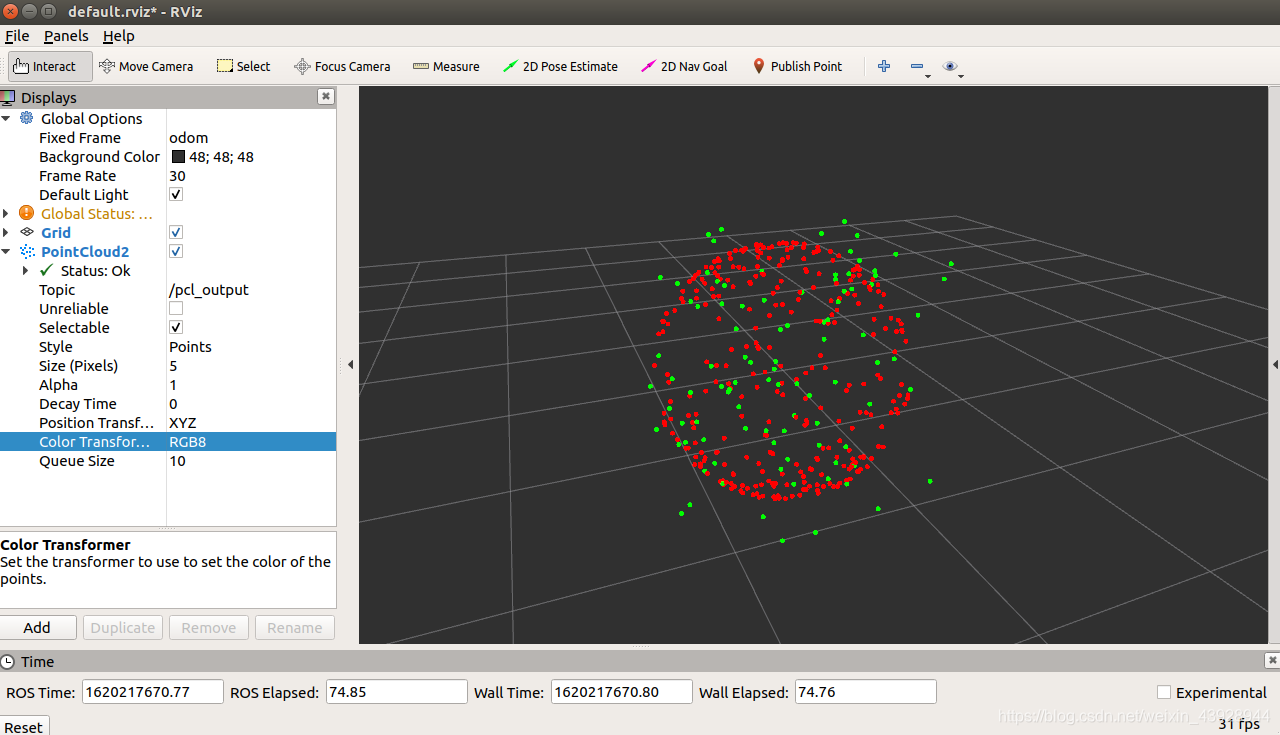Click the Duplicate button

123,627
